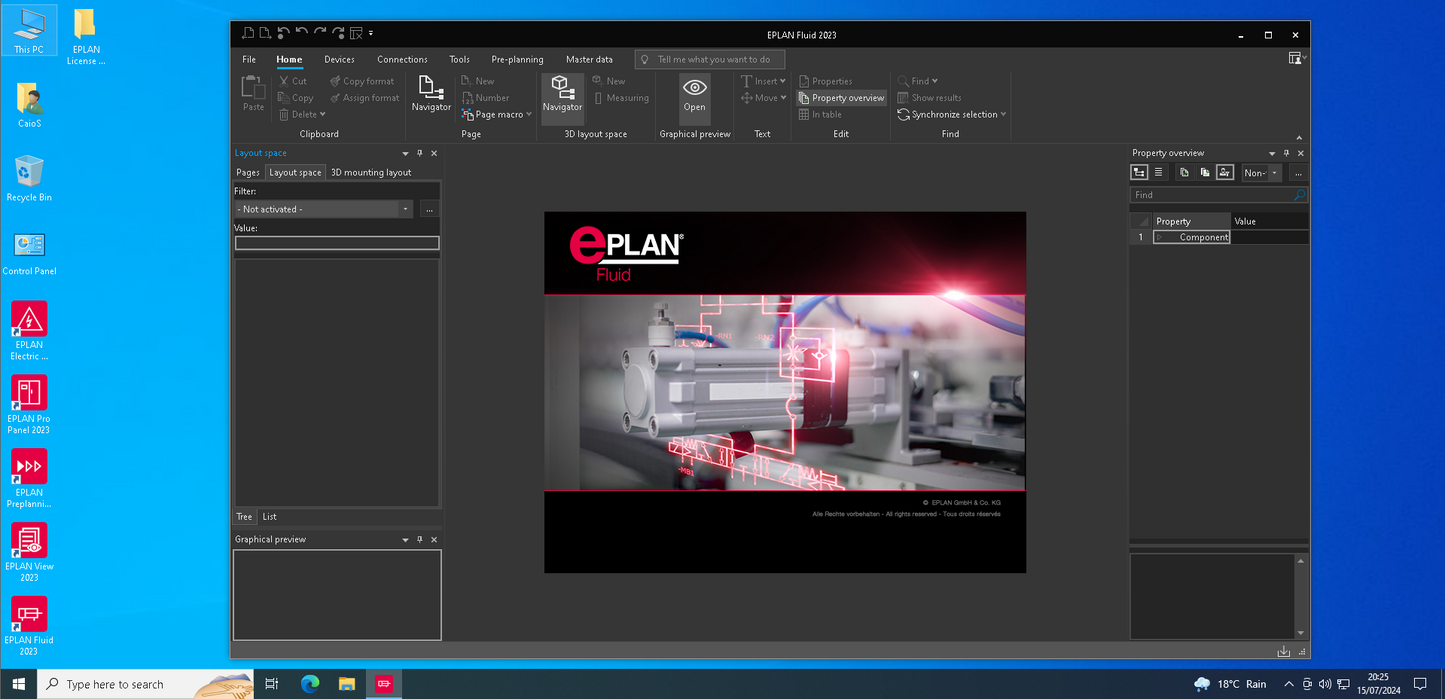This screenshot has width=1445, height=699.
Task: Click the Cut scissors button
Action: tap(293, 81)
